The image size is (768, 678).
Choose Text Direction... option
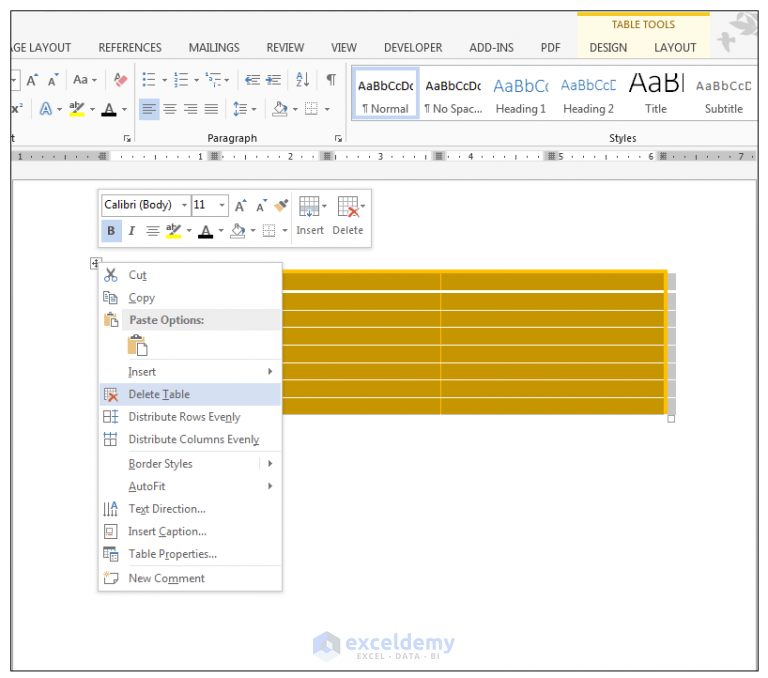(x=190, y=508)
